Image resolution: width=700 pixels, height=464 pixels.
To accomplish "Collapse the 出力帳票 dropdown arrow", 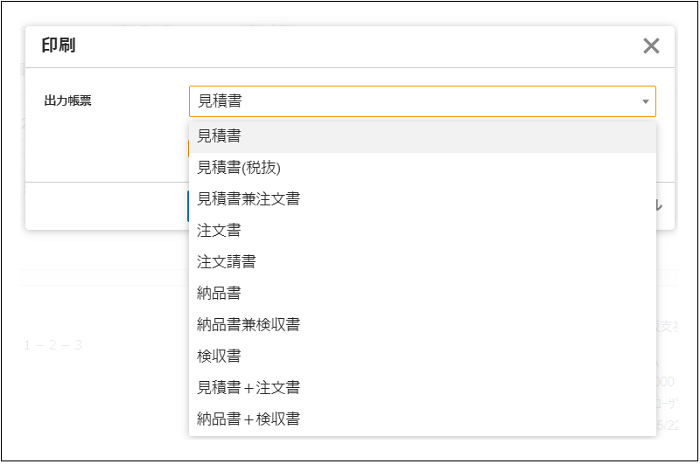I will [x=645, y=101].
